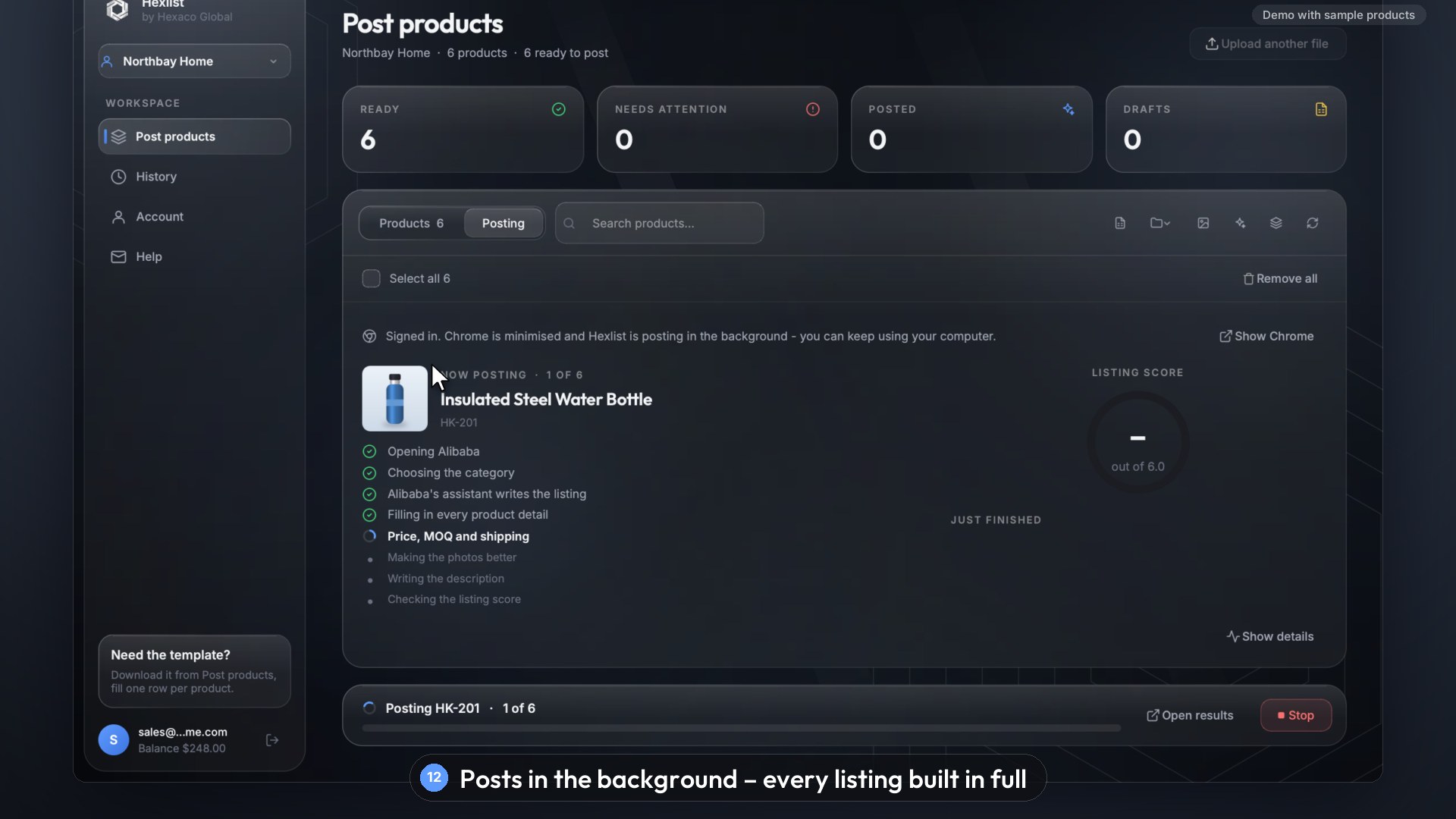Refresh the products list with the sync icon
Viewport: 1456px width, 819px height.
(1313, 223)
